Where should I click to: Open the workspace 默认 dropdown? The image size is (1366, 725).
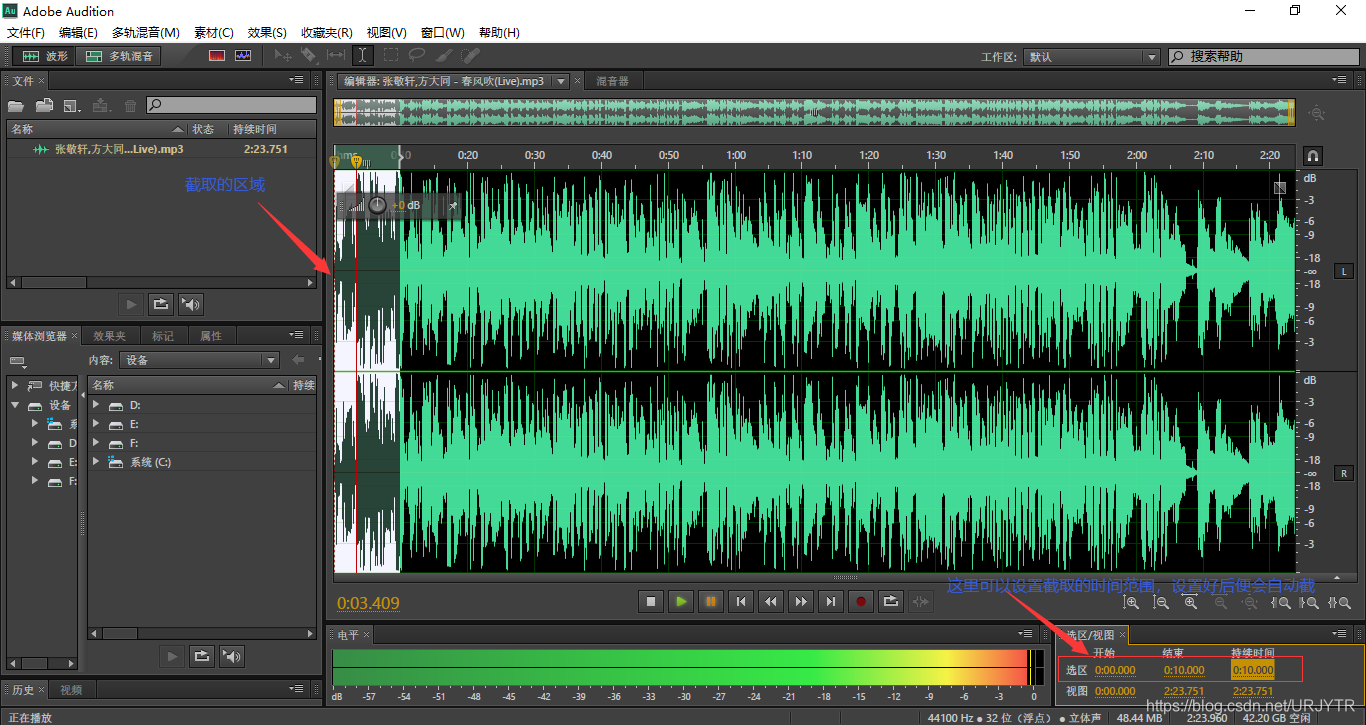coord(1092,57)
